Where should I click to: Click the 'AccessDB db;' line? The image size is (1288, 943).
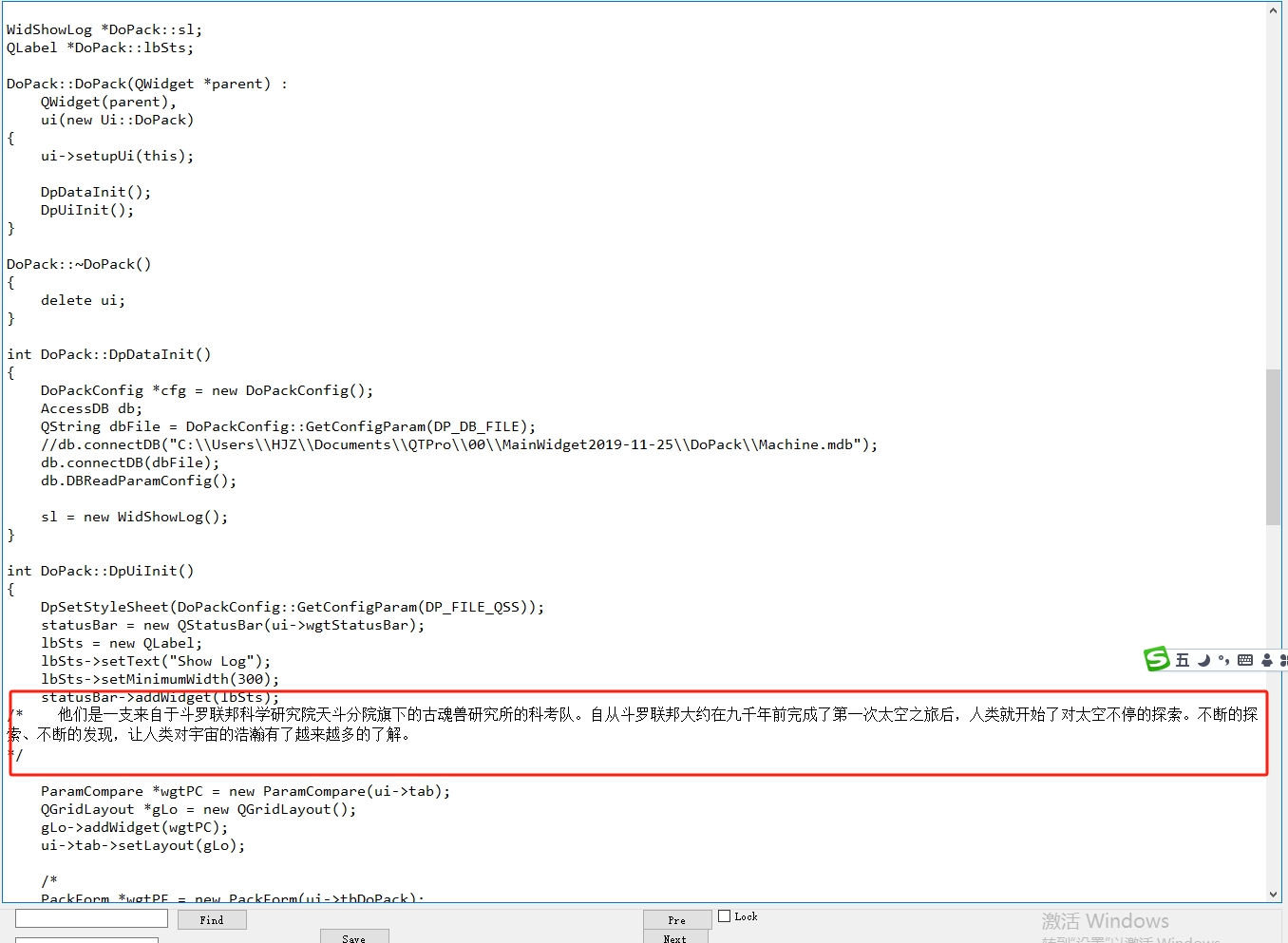tap(91, 408)
